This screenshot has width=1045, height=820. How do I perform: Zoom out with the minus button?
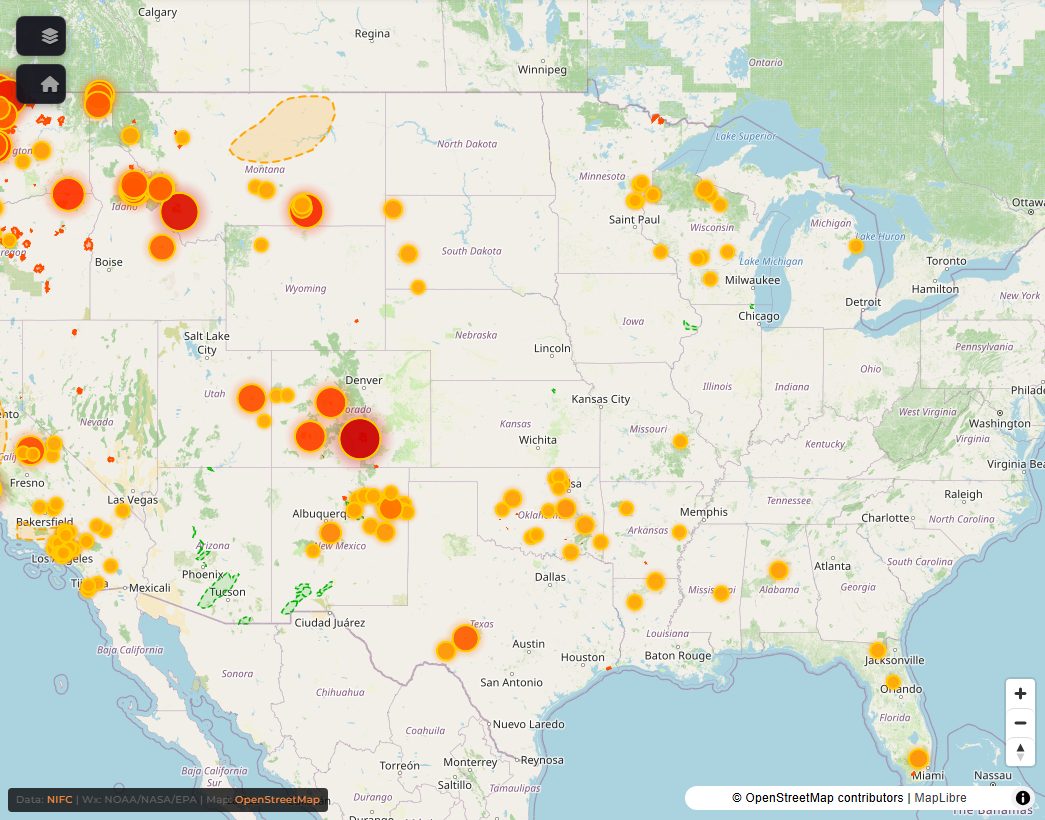(x=1020, y=723)
